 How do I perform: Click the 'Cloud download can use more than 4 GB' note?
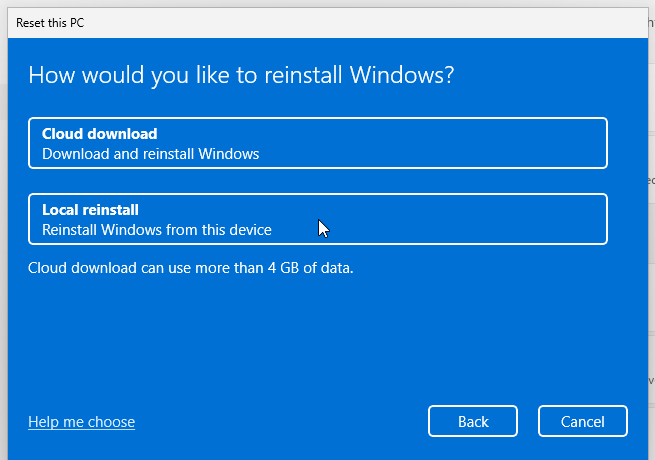point(190,268)
